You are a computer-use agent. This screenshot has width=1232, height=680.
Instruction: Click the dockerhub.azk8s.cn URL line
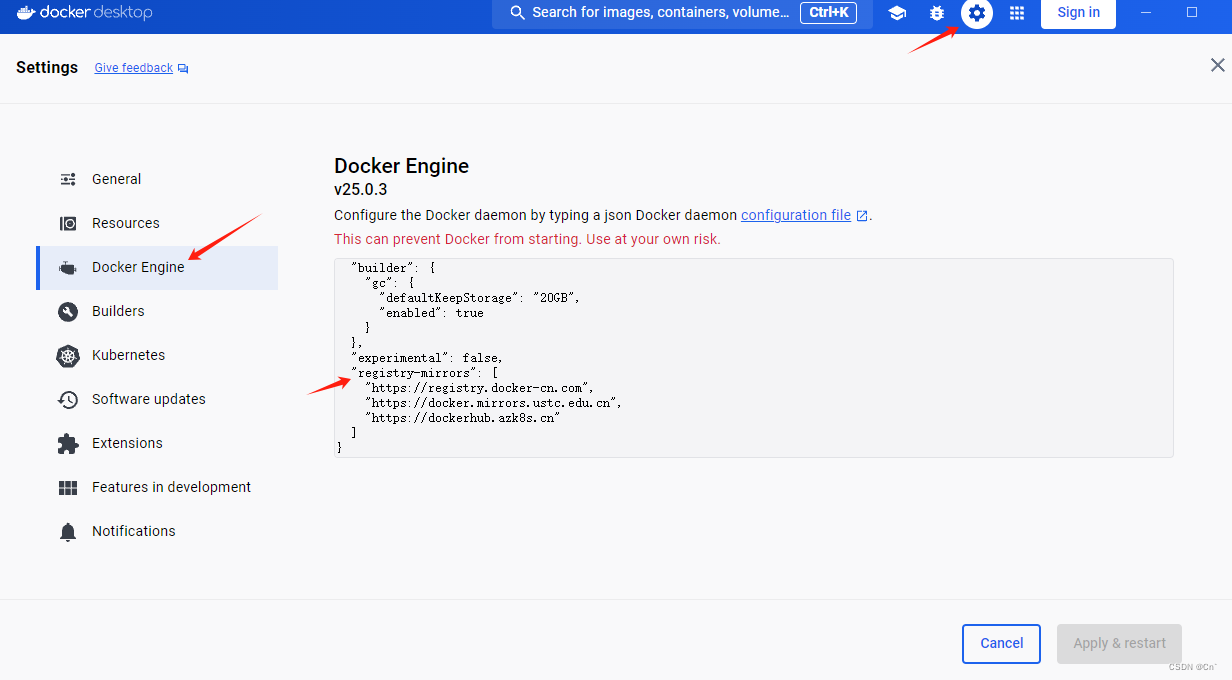[462, 418]
